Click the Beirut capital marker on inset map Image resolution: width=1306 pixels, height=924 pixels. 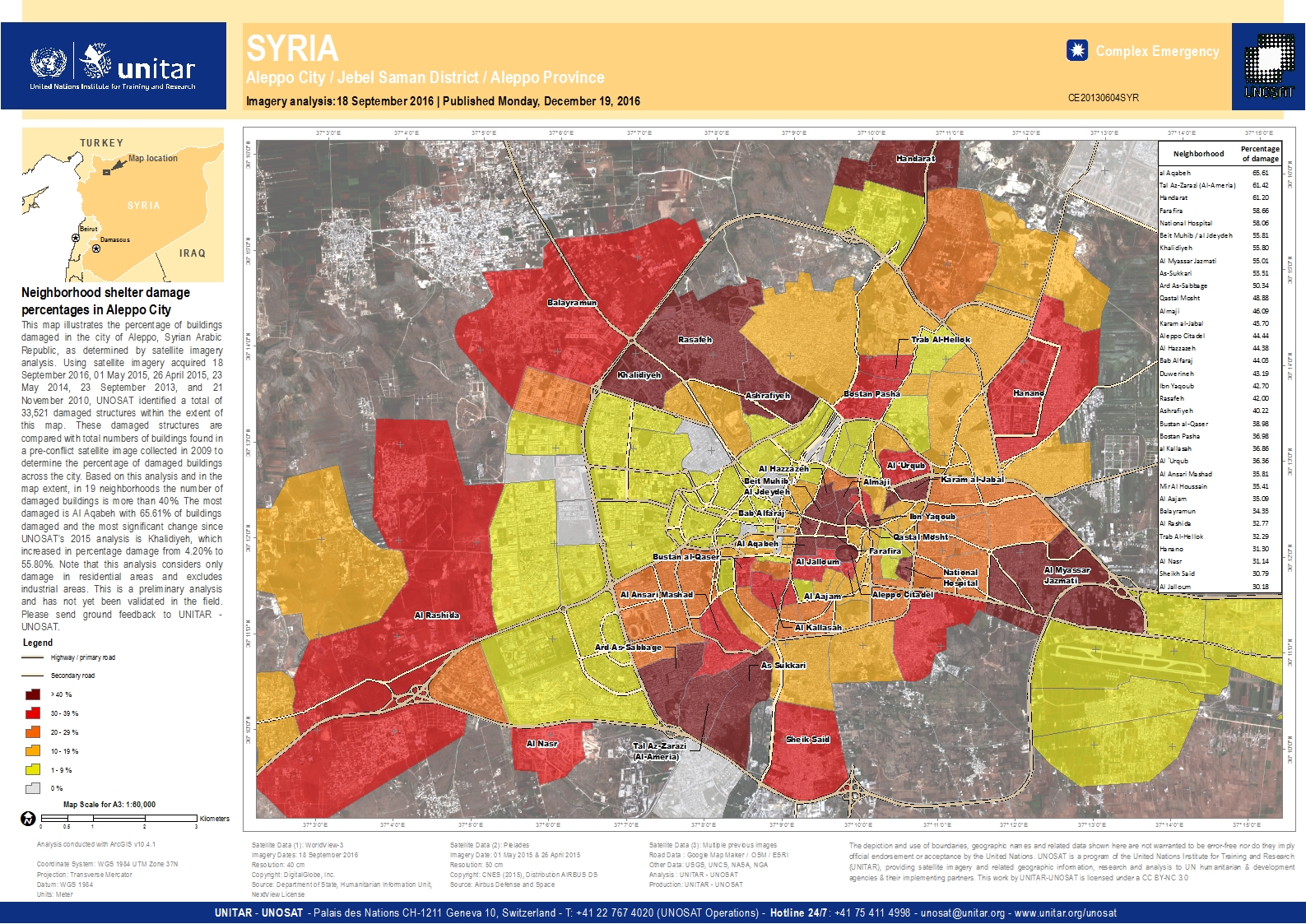click(76, 238)
